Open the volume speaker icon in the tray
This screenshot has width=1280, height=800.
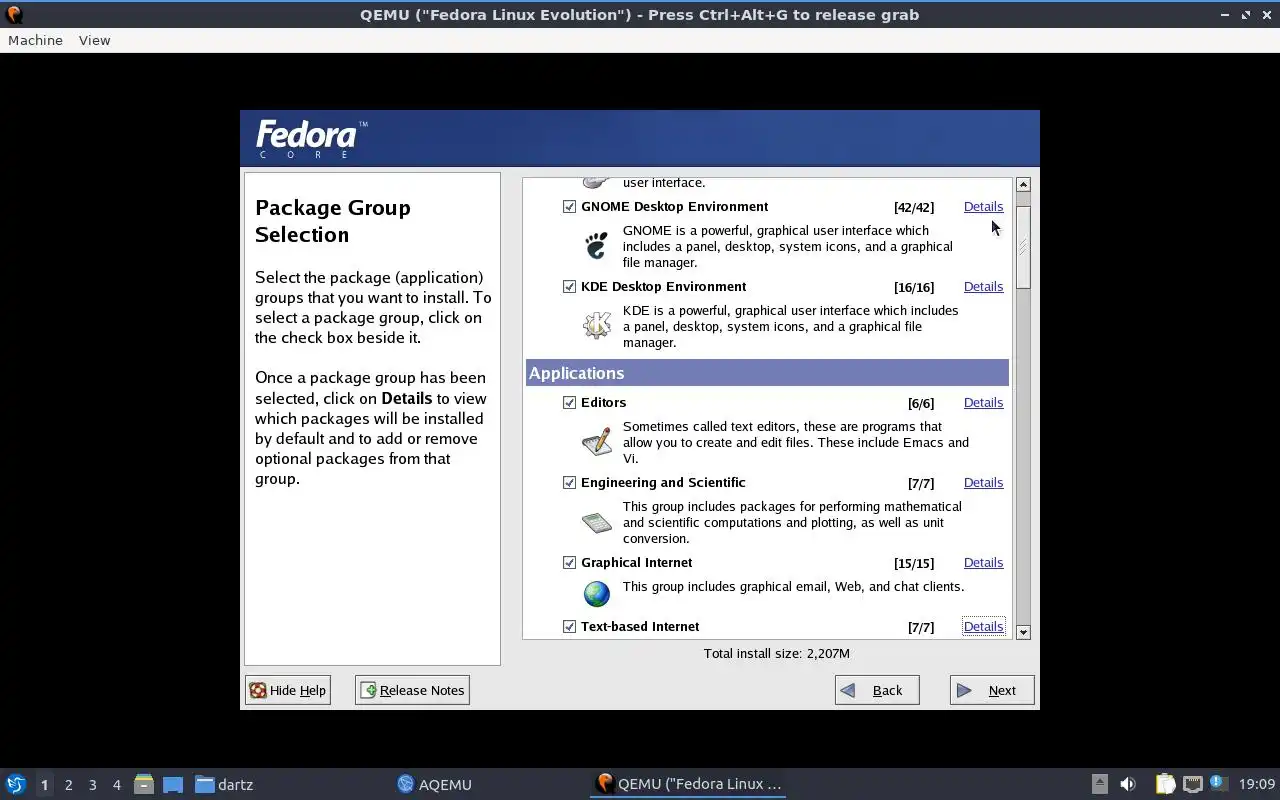[x=1128, y=784]
